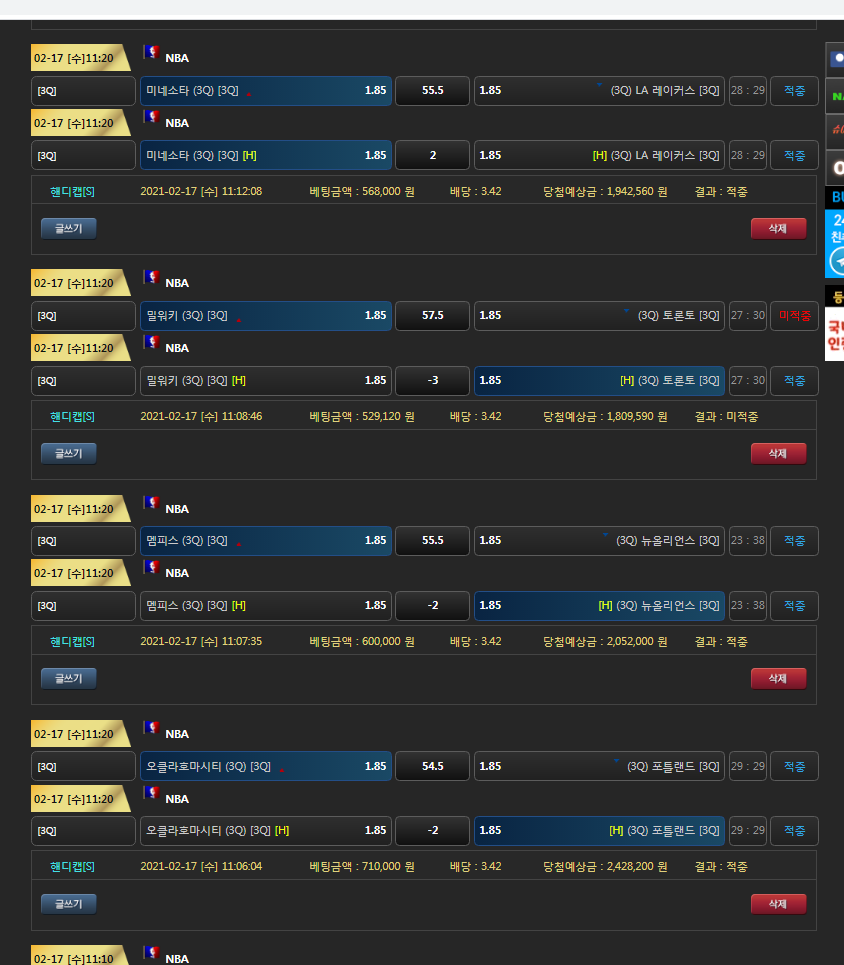
Task: Click the gold 02-17 11:10 date tag at bottom
Action: 78,957
